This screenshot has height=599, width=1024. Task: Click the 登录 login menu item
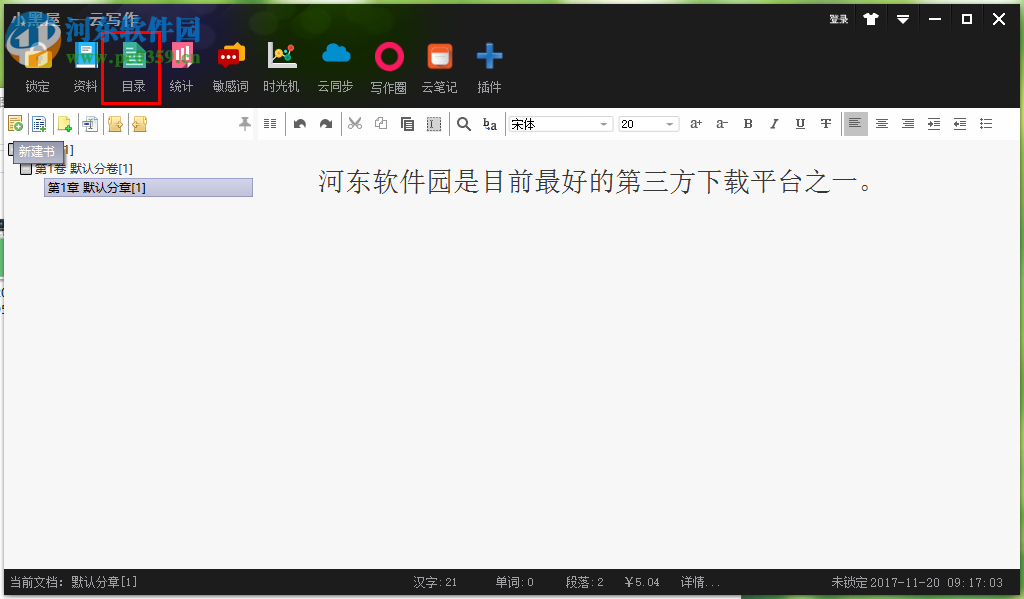tap(838, 18)
